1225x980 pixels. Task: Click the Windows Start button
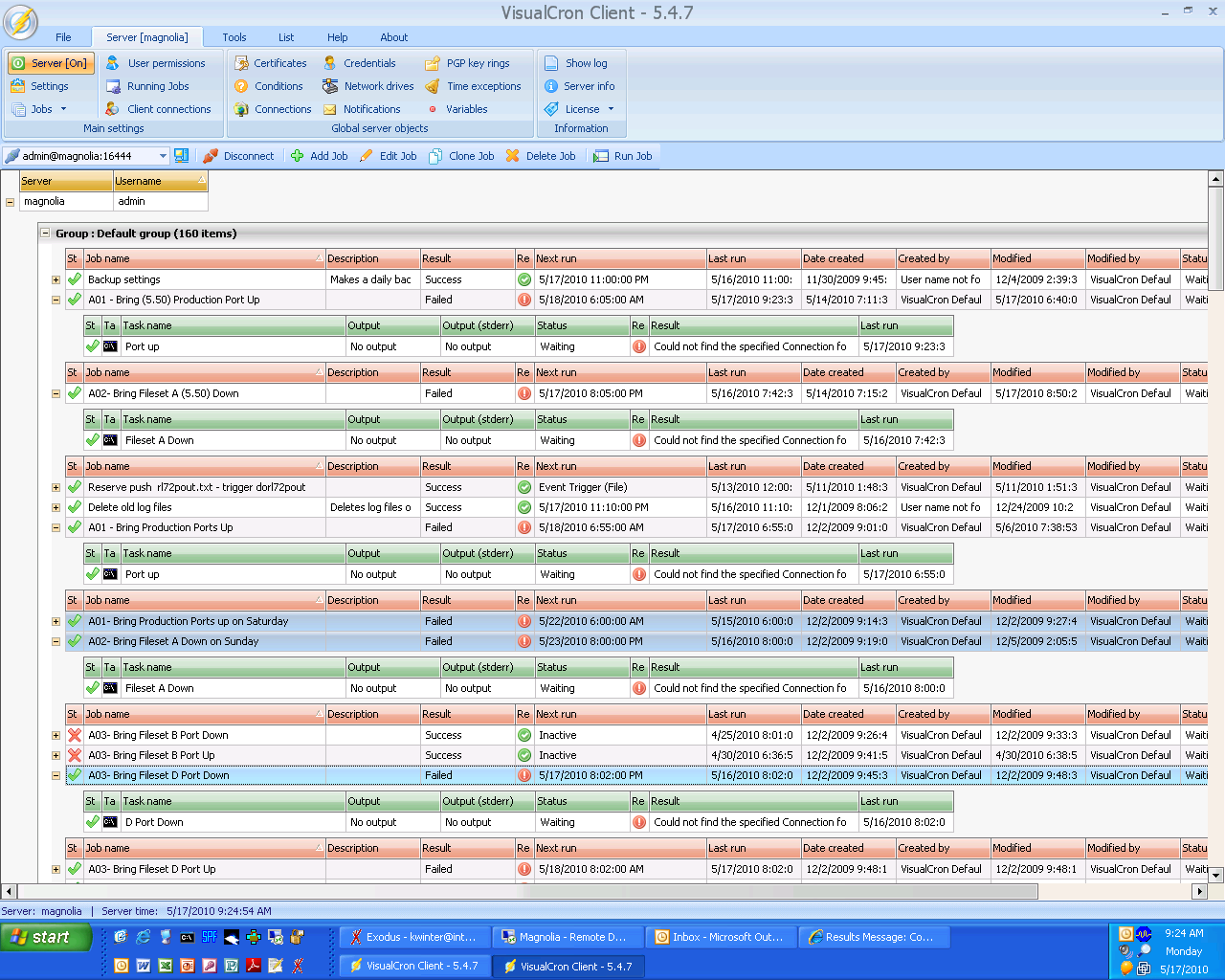[46, 937]
